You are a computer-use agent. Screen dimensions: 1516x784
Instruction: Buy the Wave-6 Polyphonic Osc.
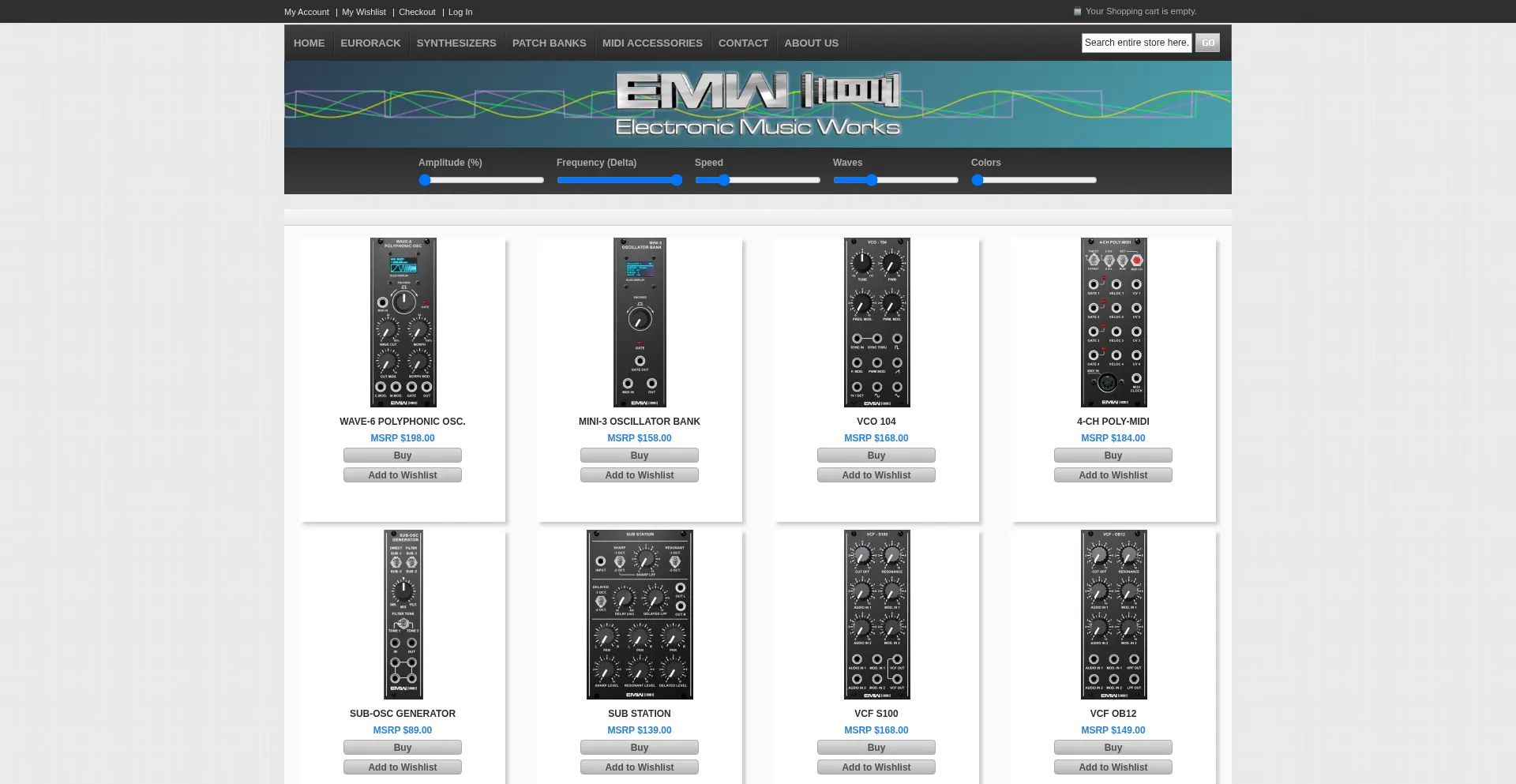pos(403,456)
